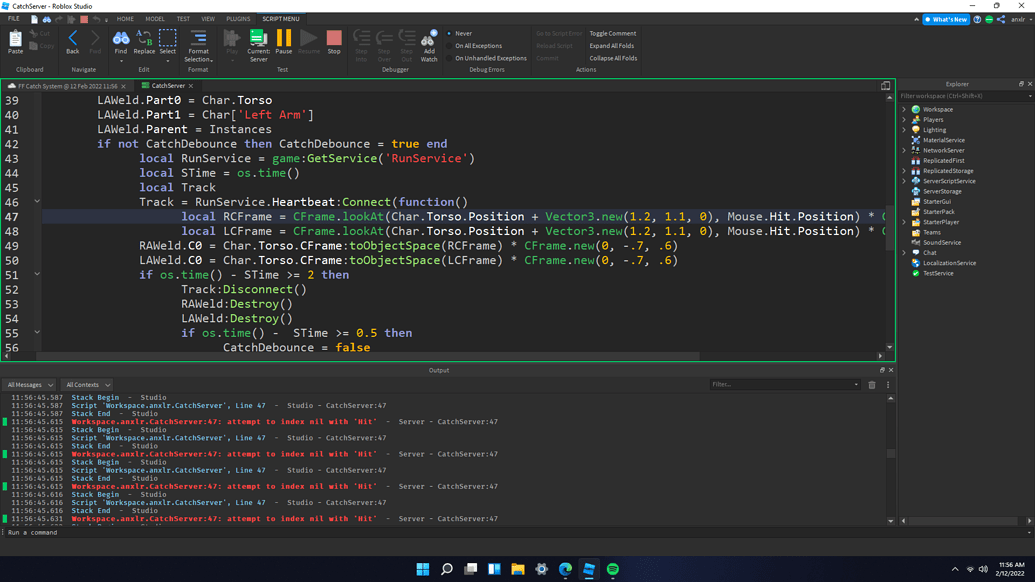Click Toggle Comment action

[613, 34]
